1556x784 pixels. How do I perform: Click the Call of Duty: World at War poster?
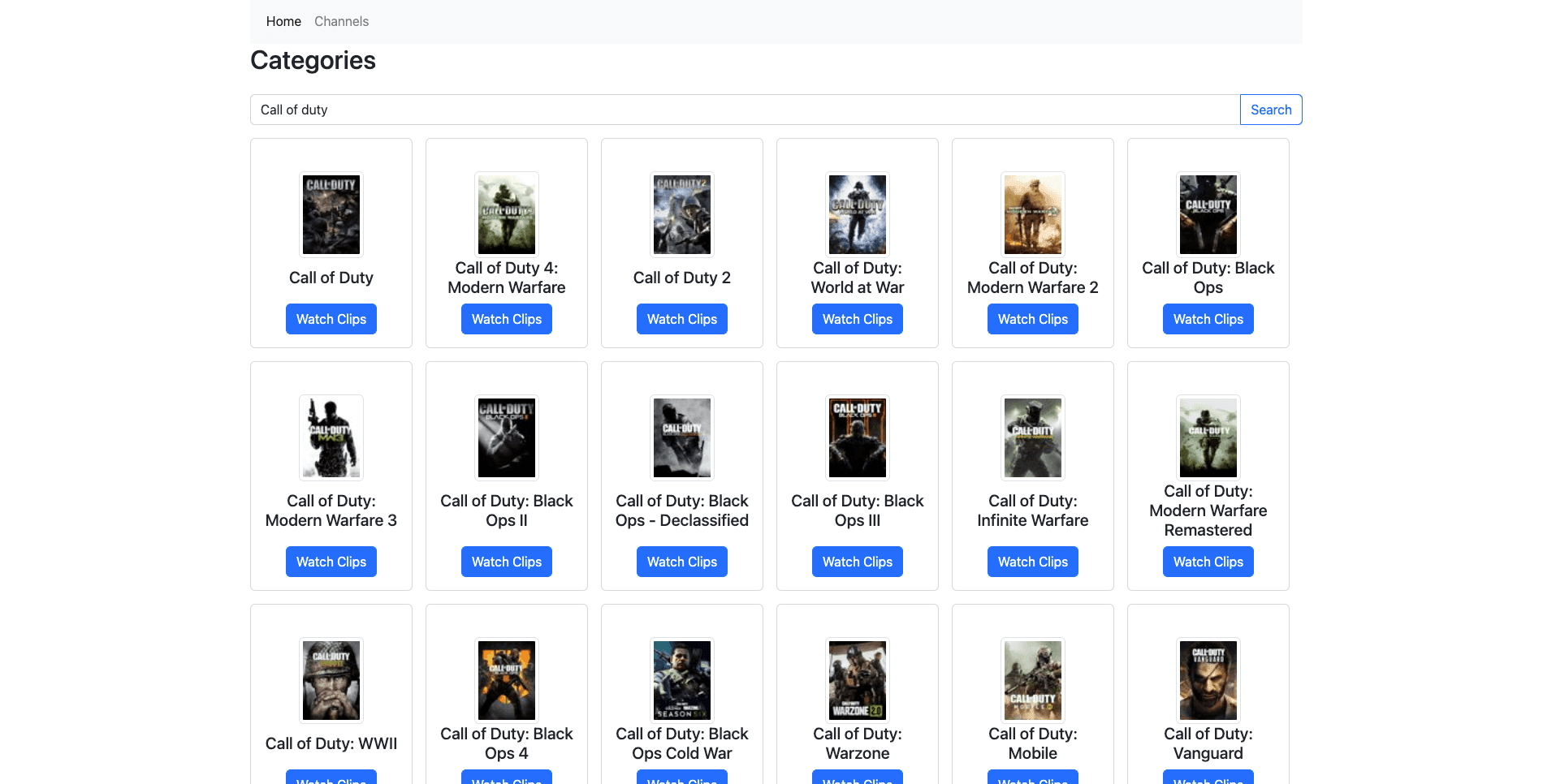click(x=857, y=213)
